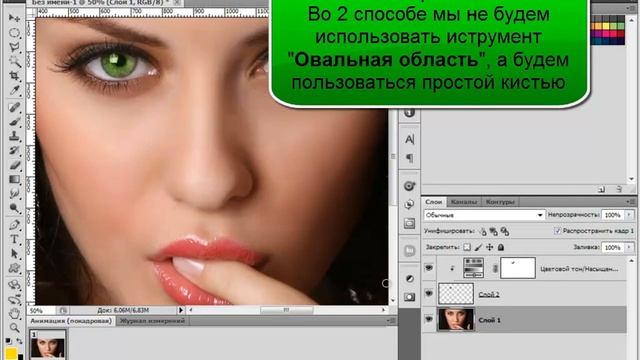
Task: Switch to the Анимация (покадровая) tab
Action: [x=71, y=321]
